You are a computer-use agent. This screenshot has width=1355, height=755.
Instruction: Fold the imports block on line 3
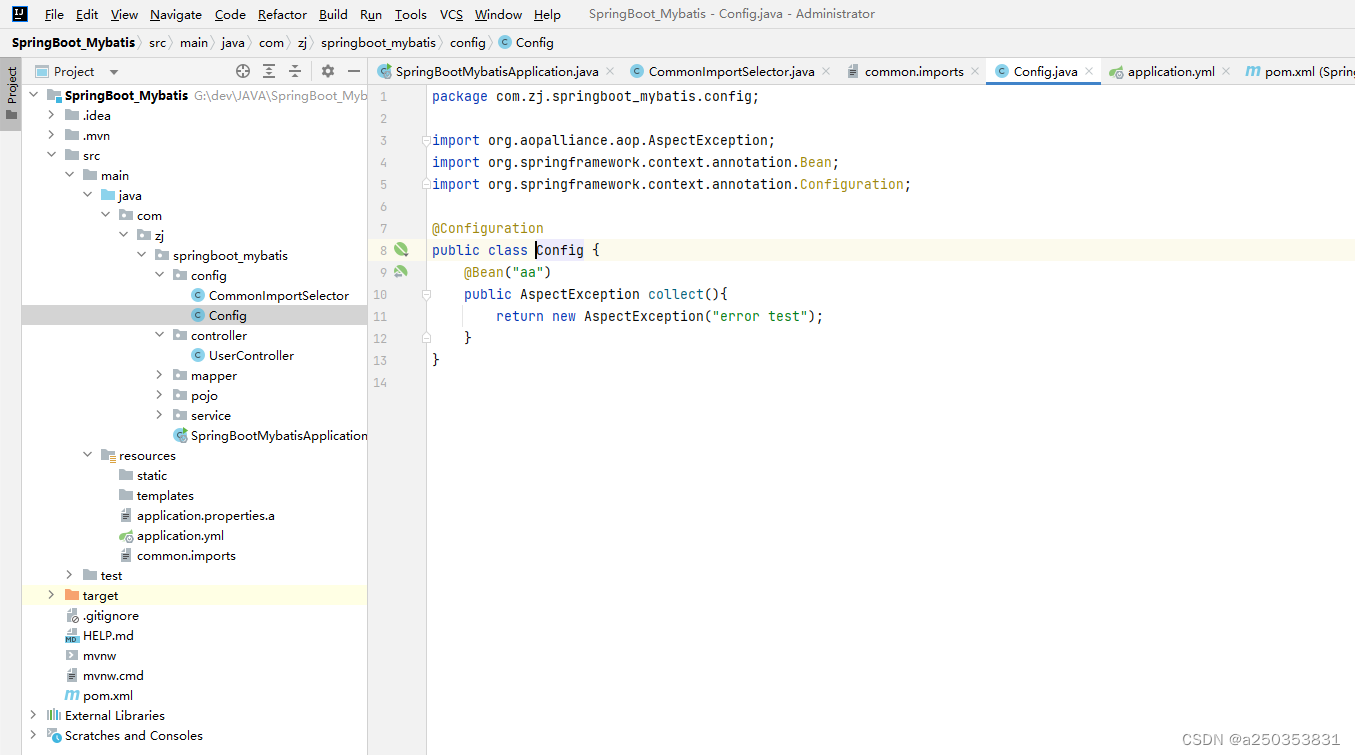pos(426,140)
